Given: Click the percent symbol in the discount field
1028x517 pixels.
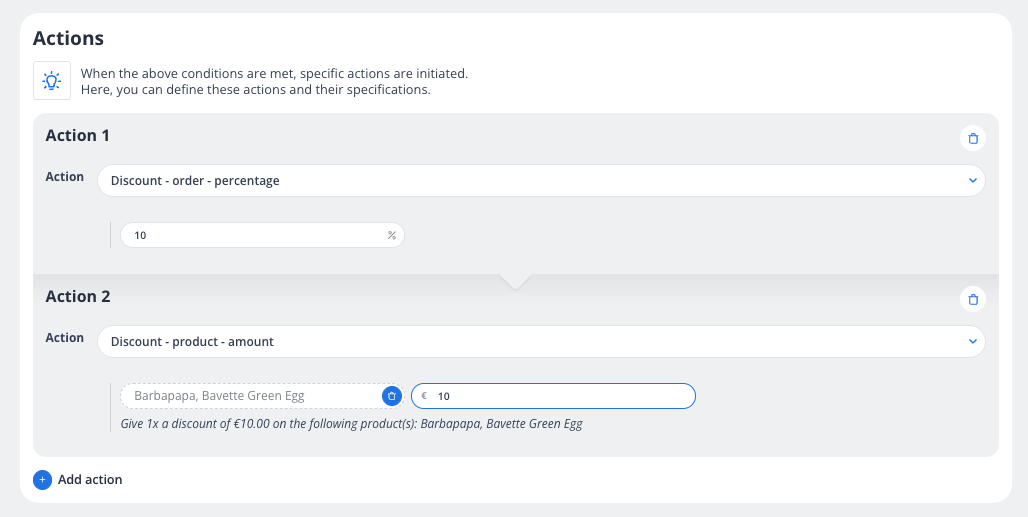Looking at the screenshot, I should tap(392, 235).
